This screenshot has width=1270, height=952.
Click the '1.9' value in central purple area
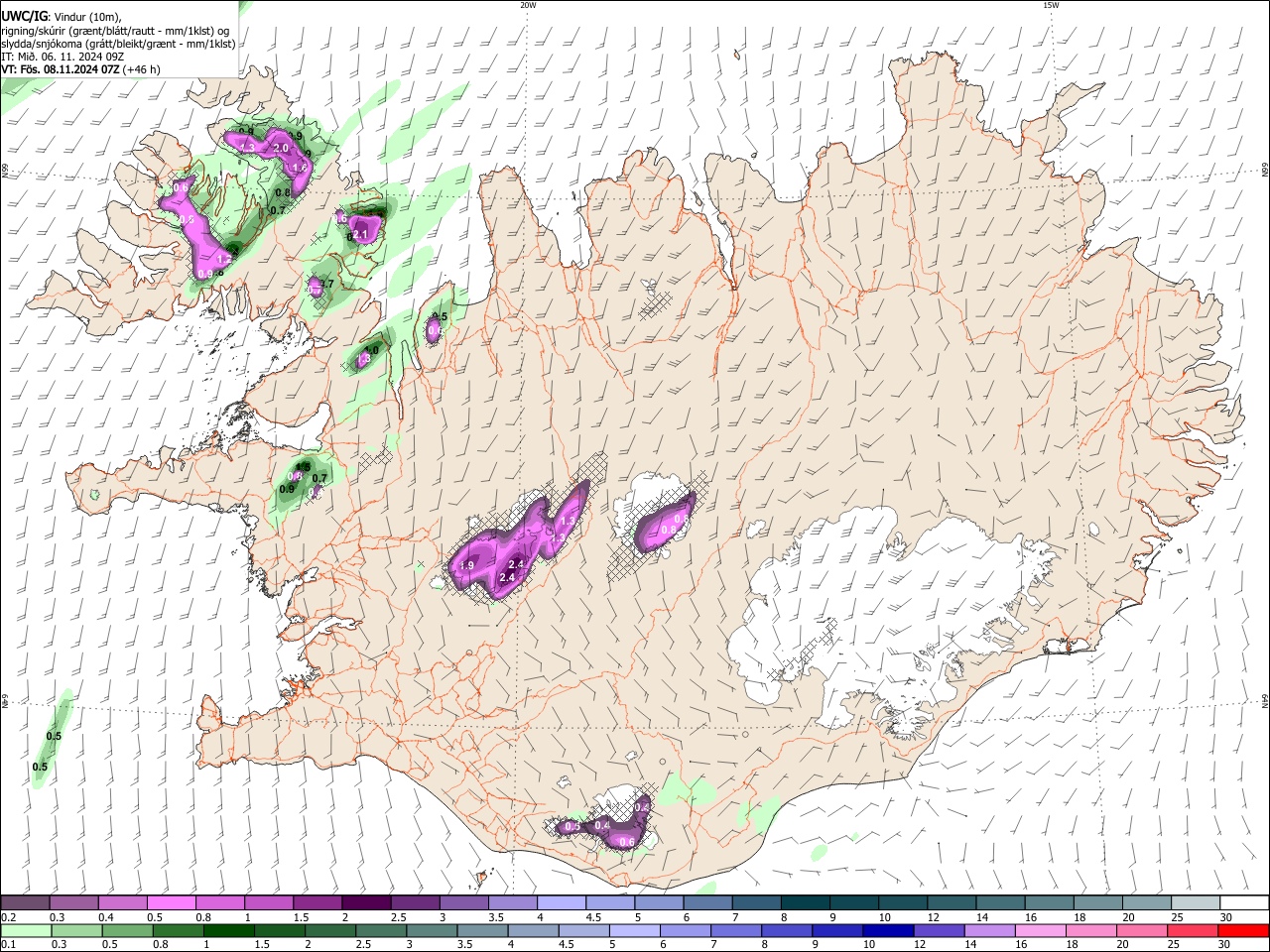(x=467, y=564)
